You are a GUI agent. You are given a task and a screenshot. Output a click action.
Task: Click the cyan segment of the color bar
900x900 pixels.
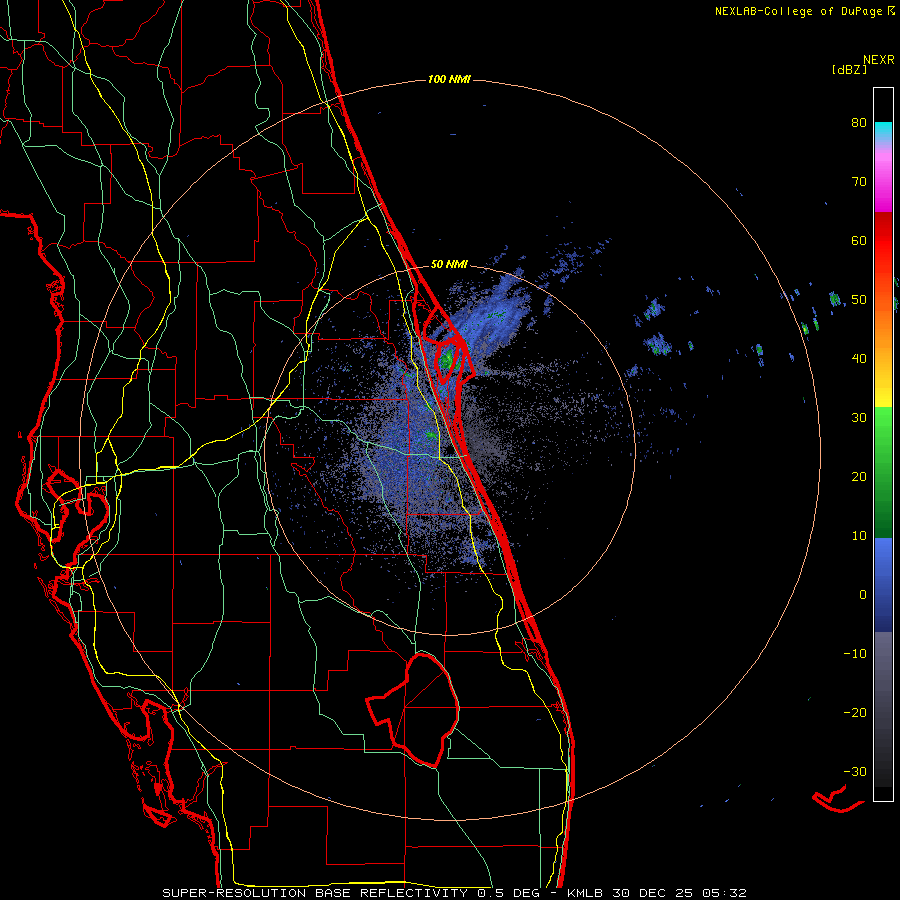[x=883, y=131]
